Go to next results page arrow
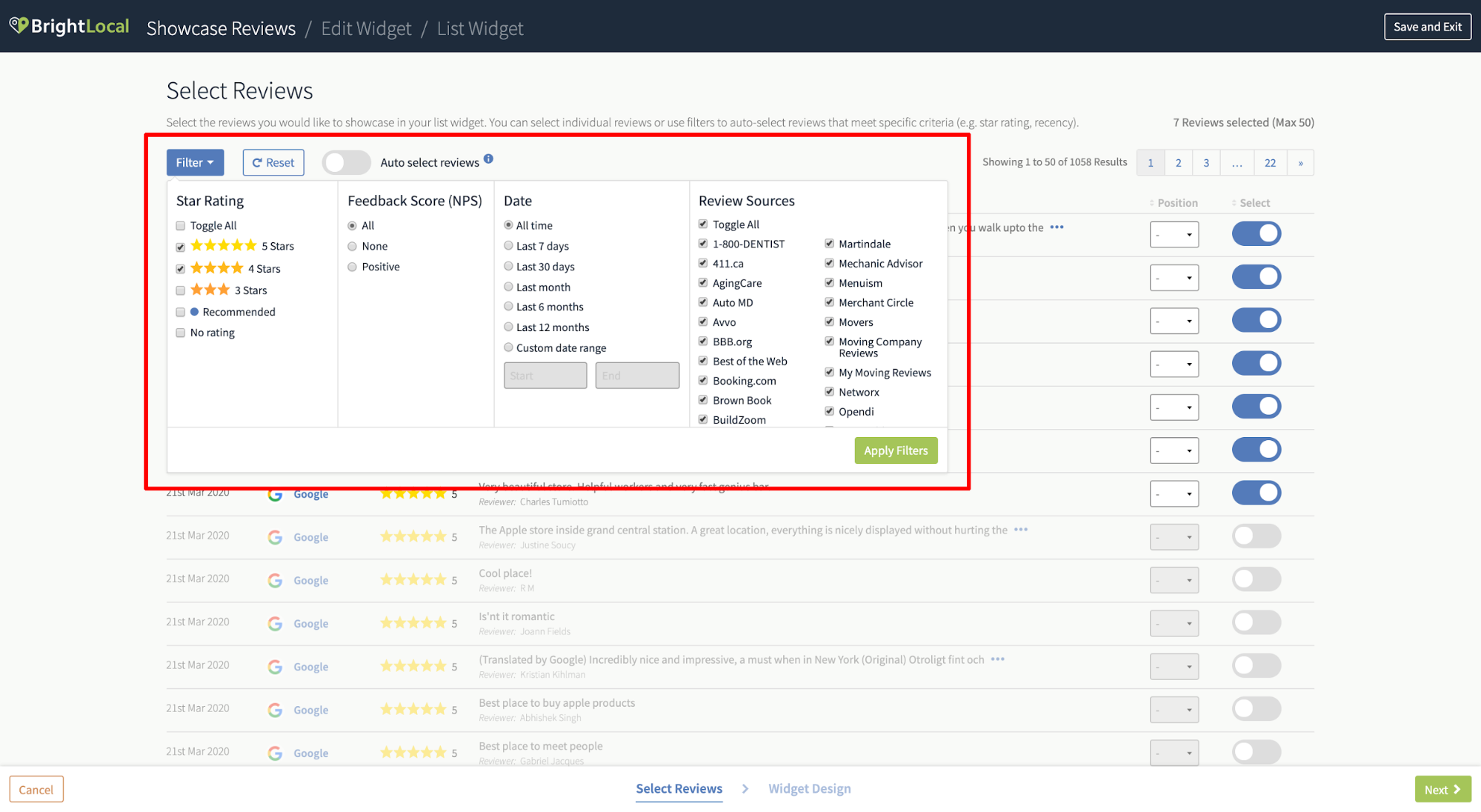The height and width of the screenshot is (812, 1481). 1301,163
